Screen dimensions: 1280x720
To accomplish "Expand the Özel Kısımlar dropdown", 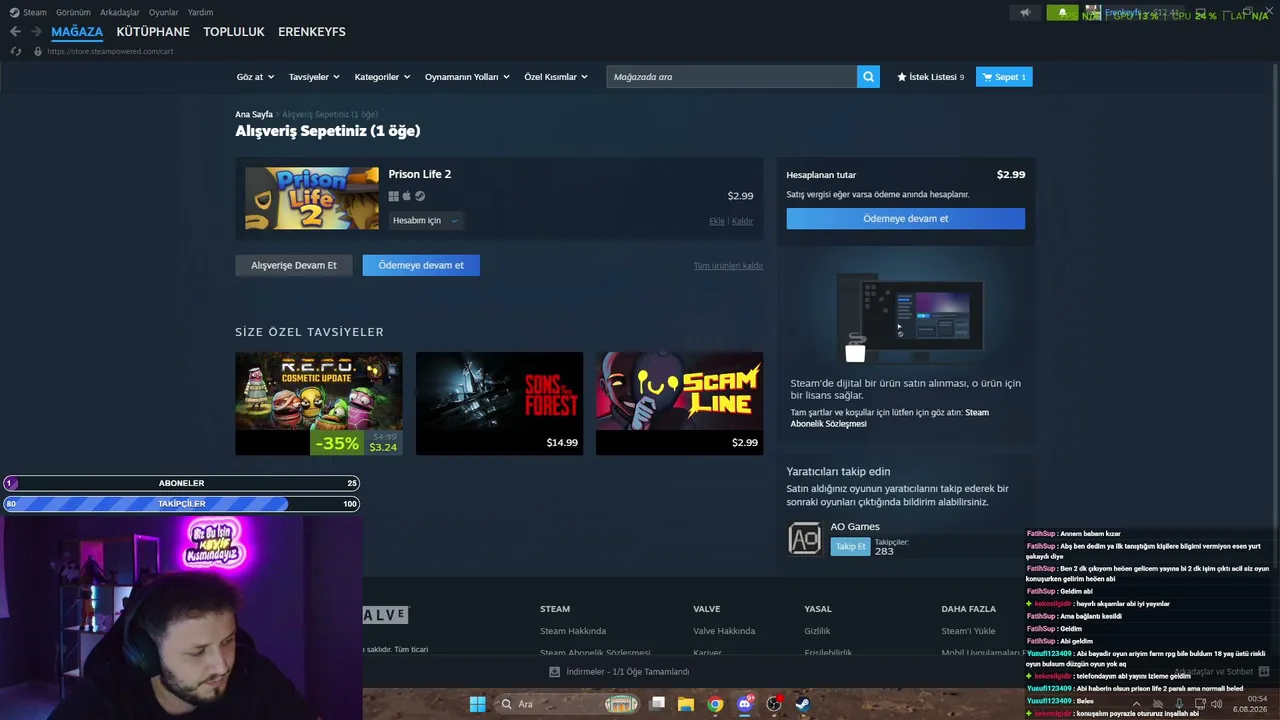I will point(556,77).
